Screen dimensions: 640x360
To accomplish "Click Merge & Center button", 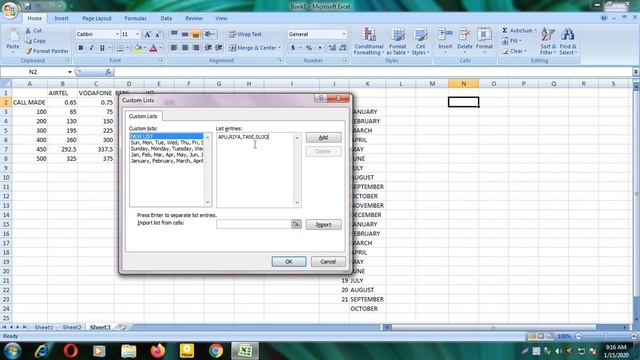I will click(252, 48).
